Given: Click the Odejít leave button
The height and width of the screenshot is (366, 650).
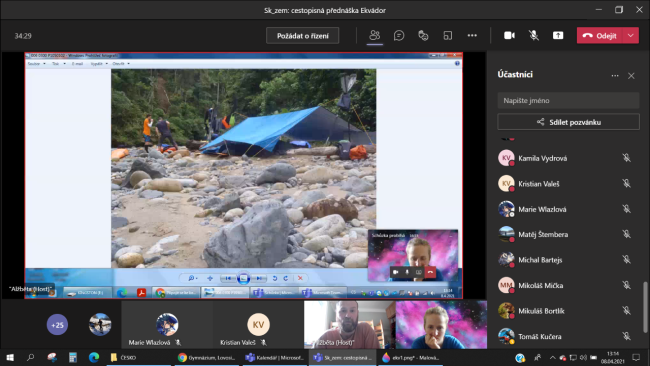Looking at the screenshot, I should pyautogui.click(x=600, y=36).
